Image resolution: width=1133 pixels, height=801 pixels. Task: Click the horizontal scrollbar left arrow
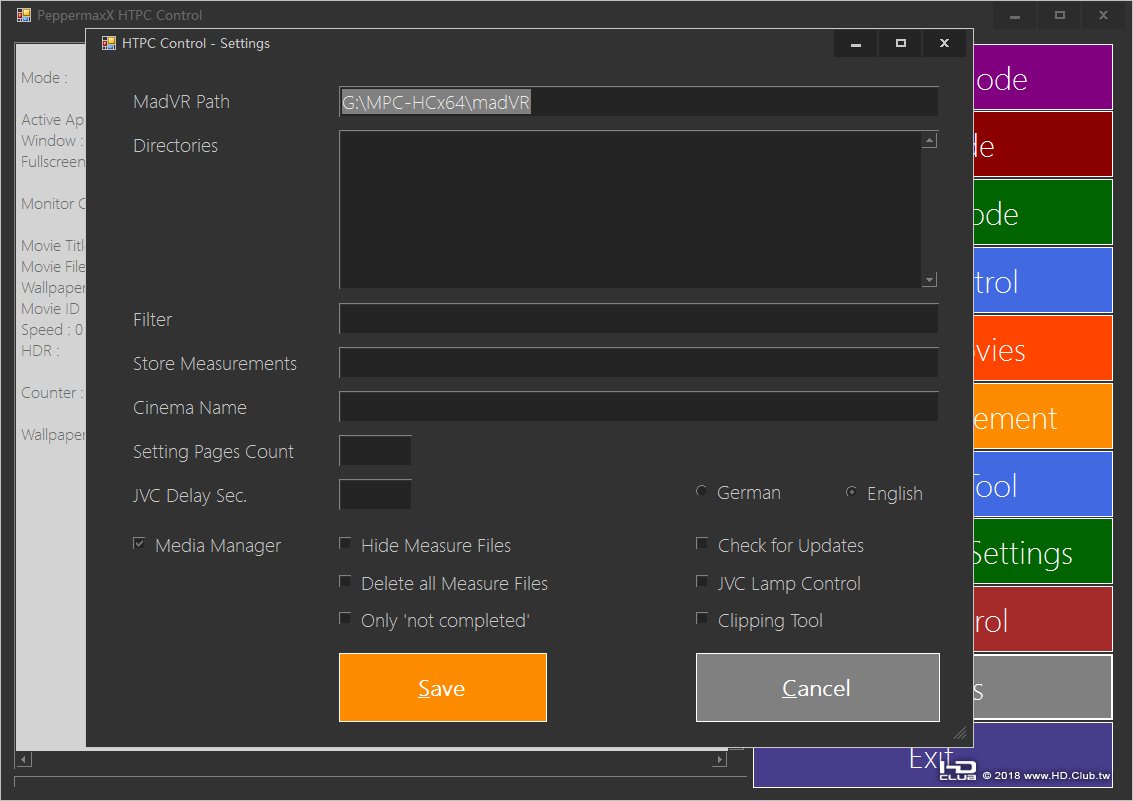coord(23,759)
